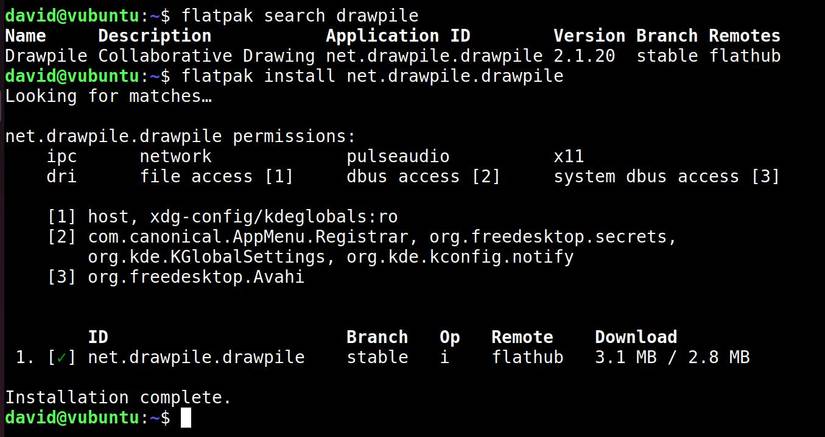Click the "org.freedesktop.Avahi" footnote entry
This screenshot has width=825, height=437.
pyautogui.click(x=196, y=277)
